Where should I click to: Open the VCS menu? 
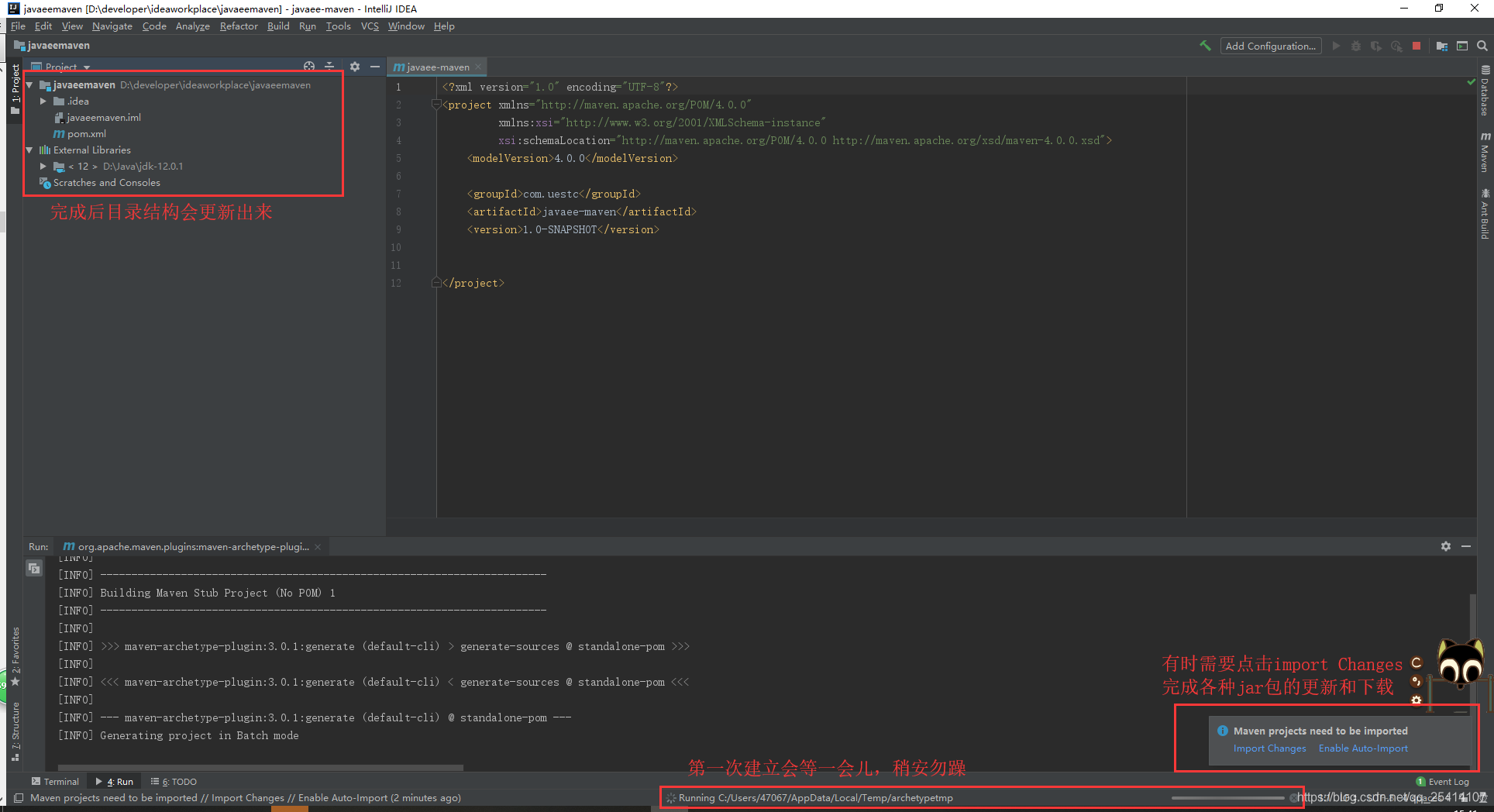[x=370, y=26]
